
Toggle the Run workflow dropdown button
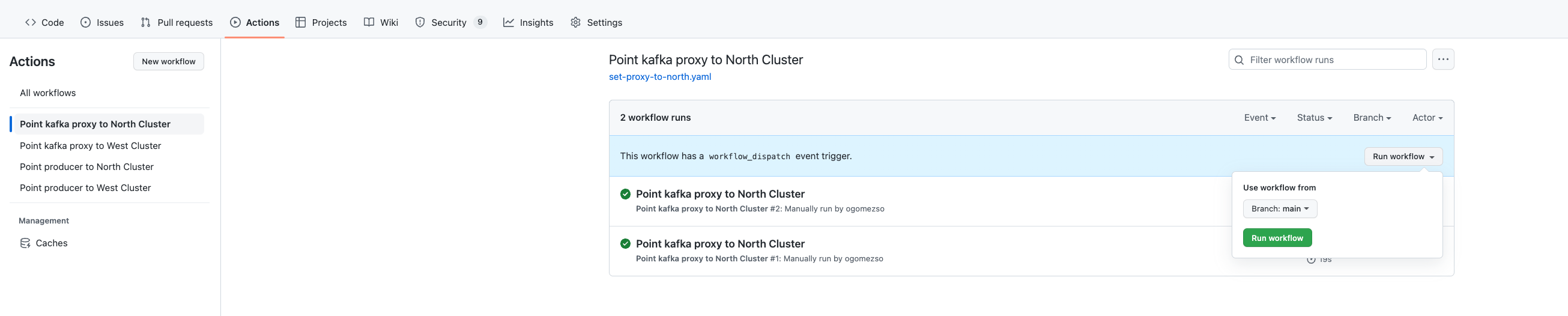1403,156
